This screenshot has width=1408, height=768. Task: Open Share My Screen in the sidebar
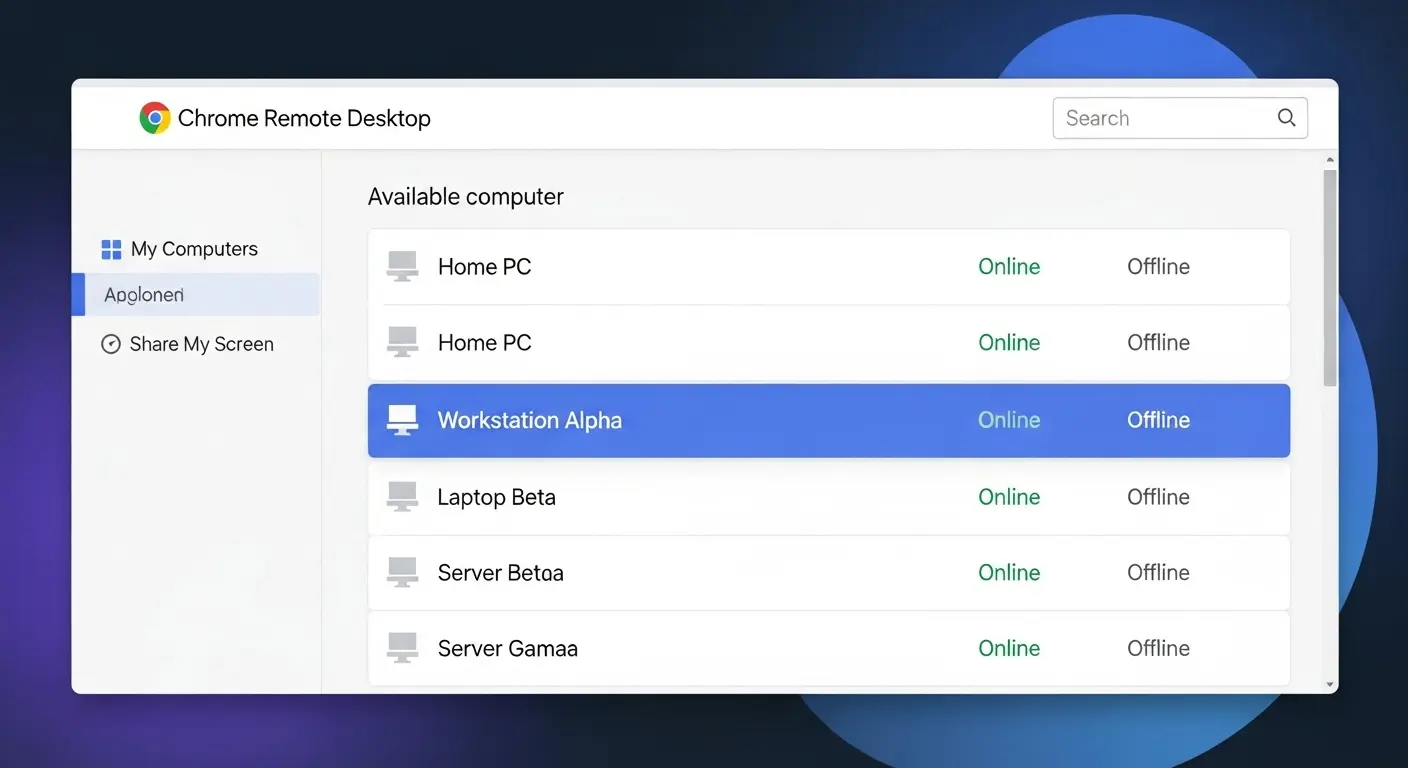tap(188, 344)
